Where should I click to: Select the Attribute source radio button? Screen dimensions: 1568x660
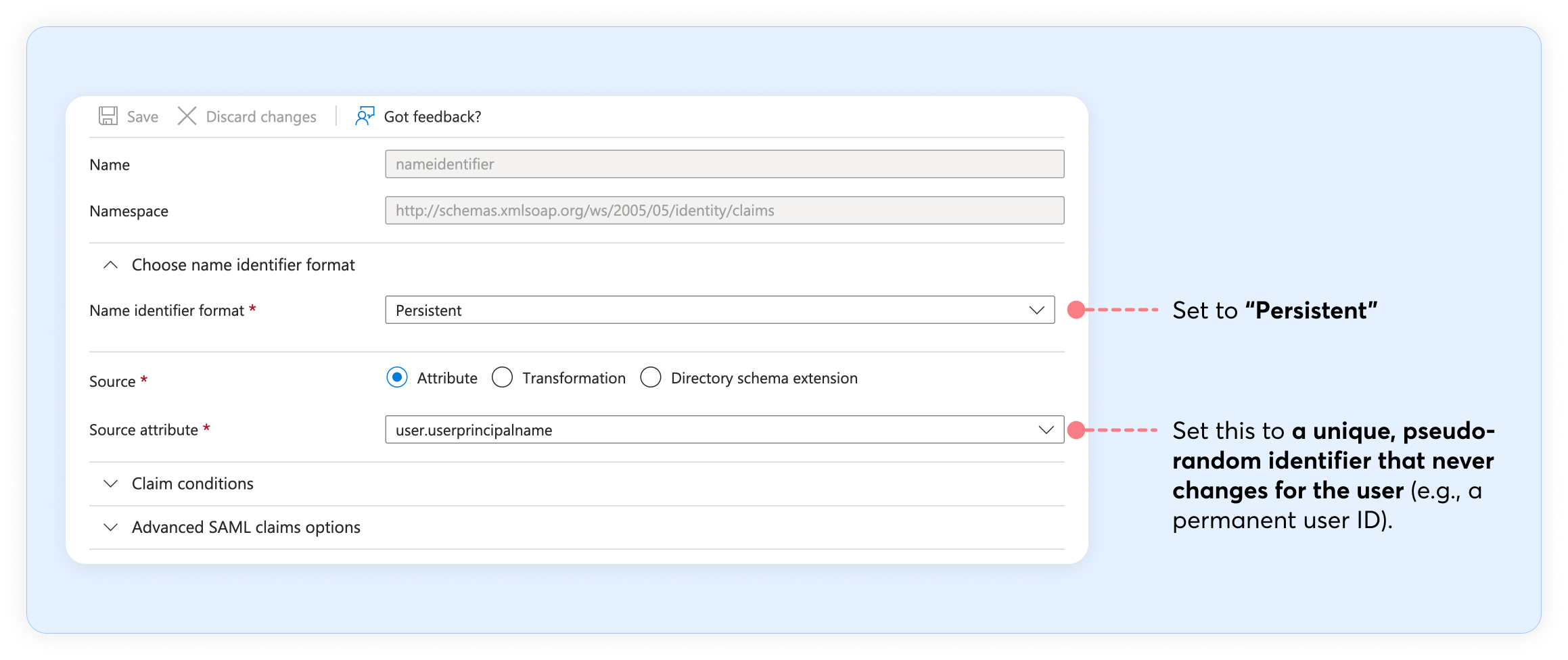397,377
